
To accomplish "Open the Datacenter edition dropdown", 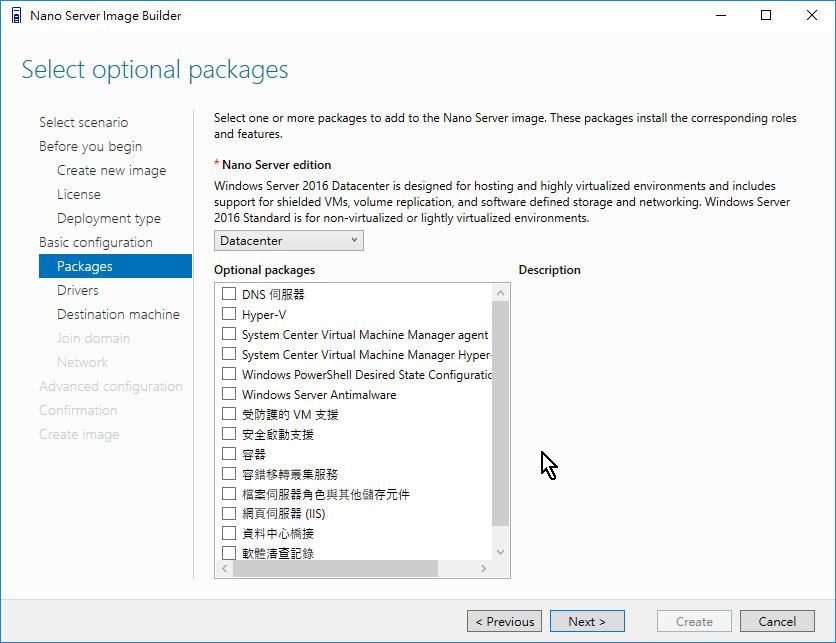I will (x=288, y=240).
